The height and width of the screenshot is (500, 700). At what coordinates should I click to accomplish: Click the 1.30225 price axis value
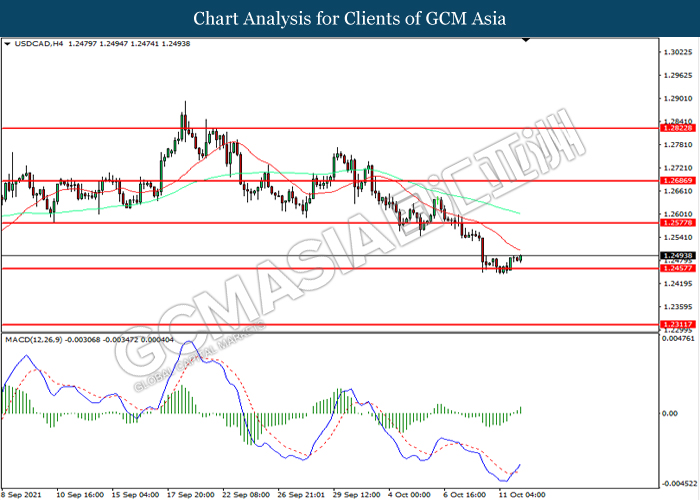pos(678,52)
